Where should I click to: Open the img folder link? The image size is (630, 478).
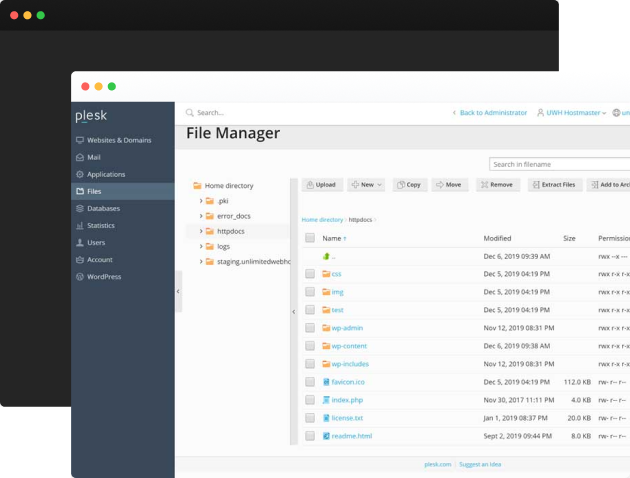[338, 292]
